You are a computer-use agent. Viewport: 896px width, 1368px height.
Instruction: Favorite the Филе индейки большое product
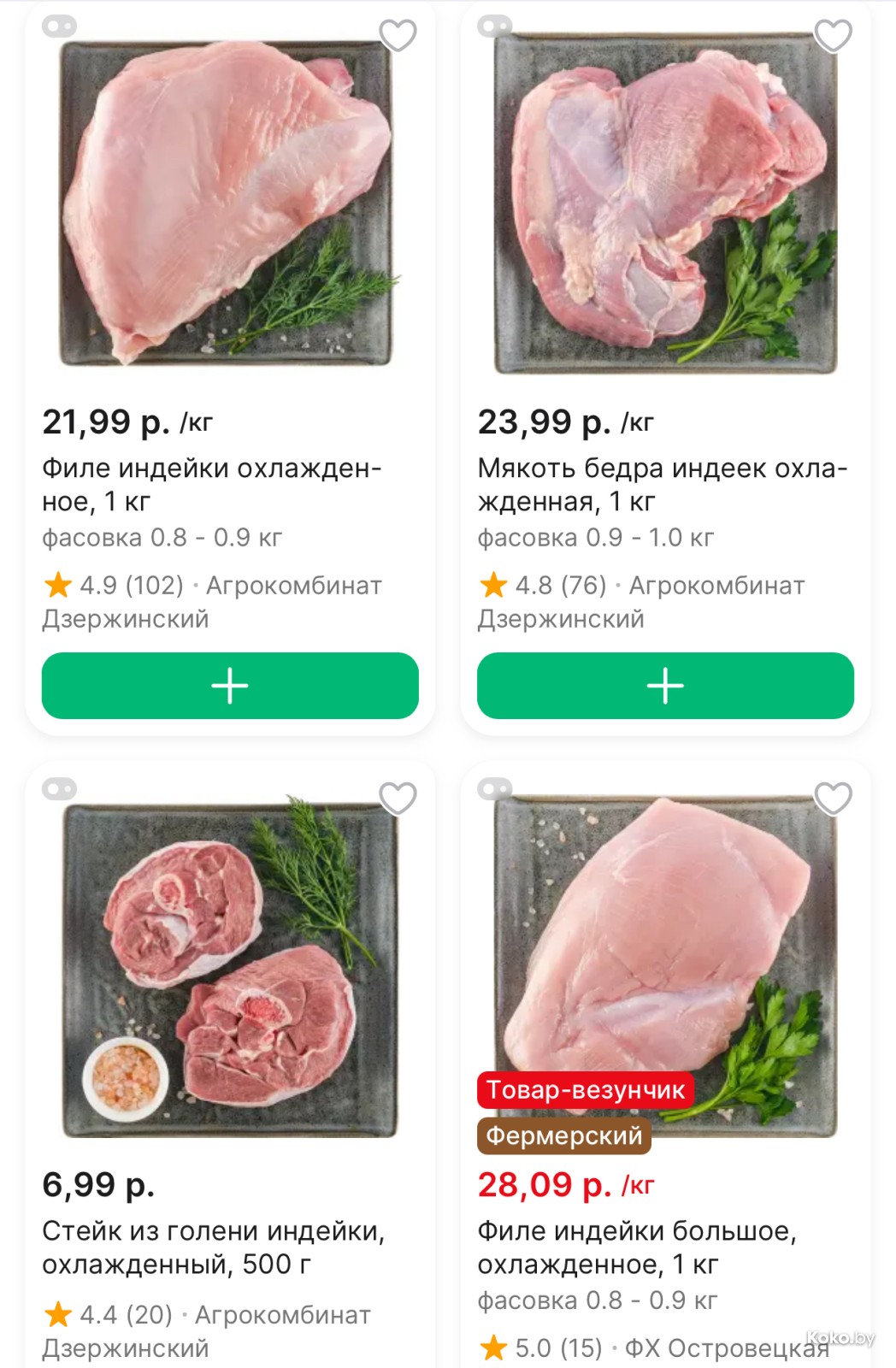tap(833, 799)
